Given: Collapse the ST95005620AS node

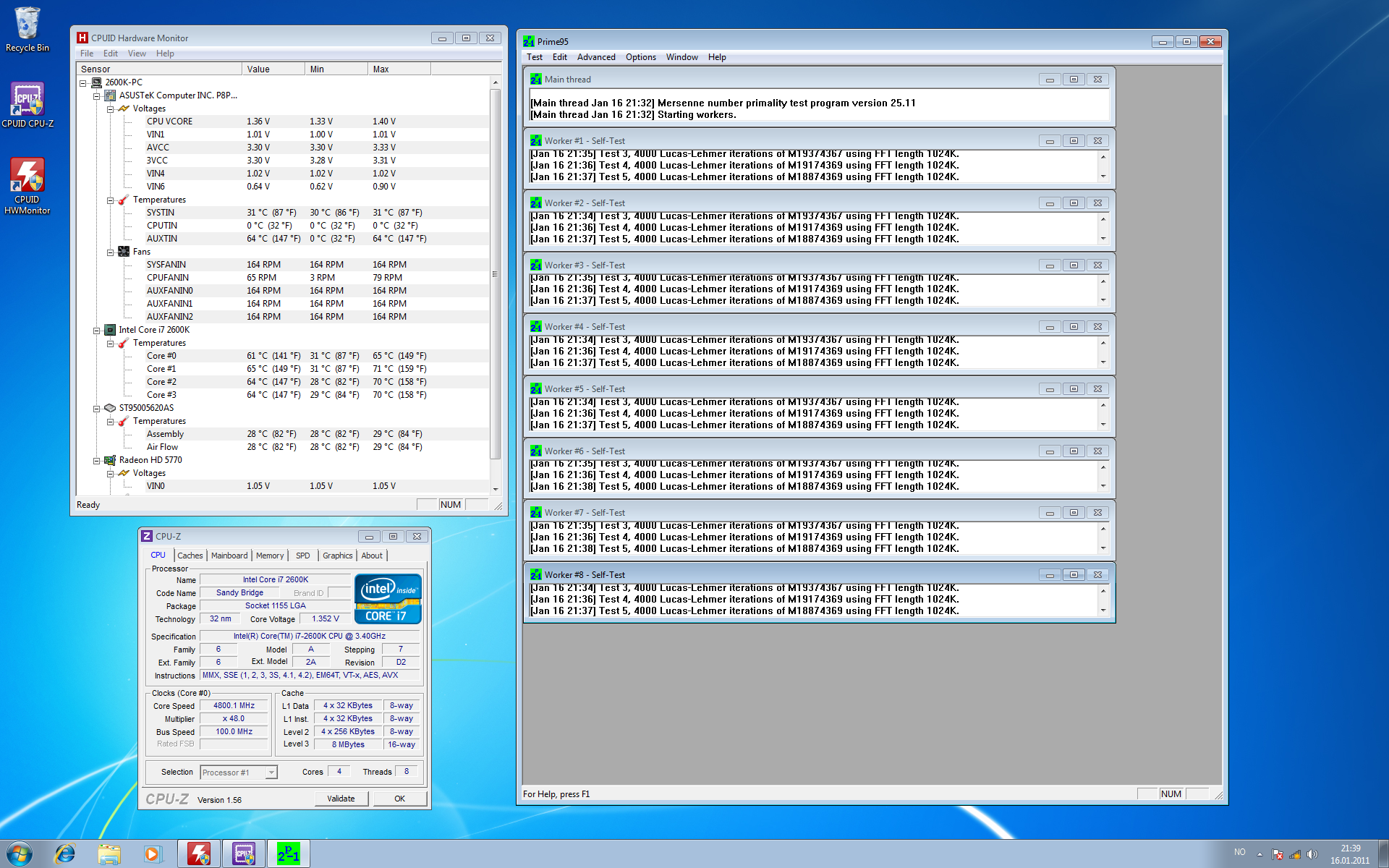Looking at the screenshot, I should click(96, 408).
